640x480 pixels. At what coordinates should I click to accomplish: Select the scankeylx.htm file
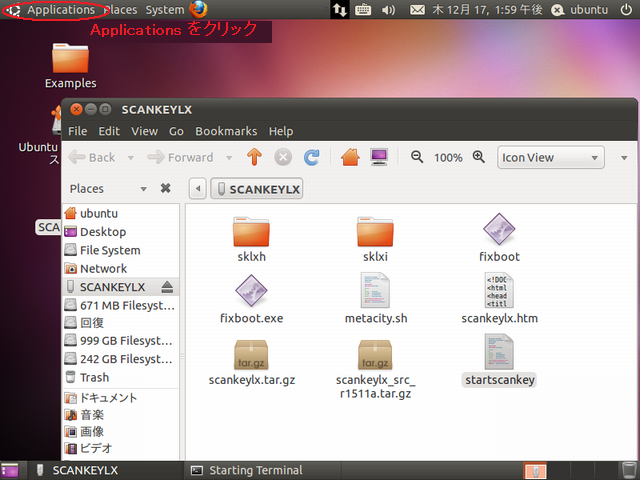point(499,299)
